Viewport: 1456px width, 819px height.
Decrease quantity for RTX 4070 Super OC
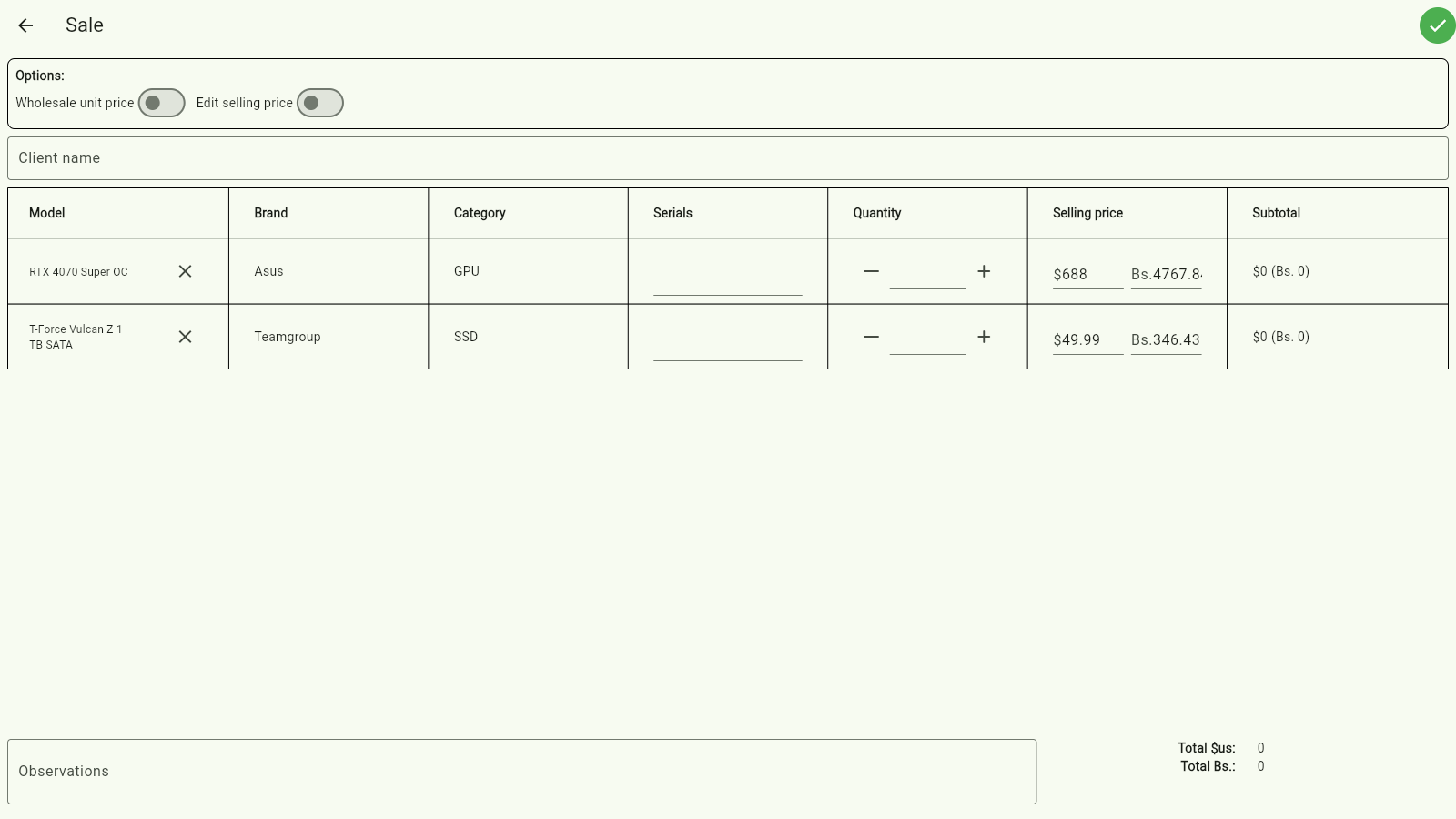click(871, 271)
